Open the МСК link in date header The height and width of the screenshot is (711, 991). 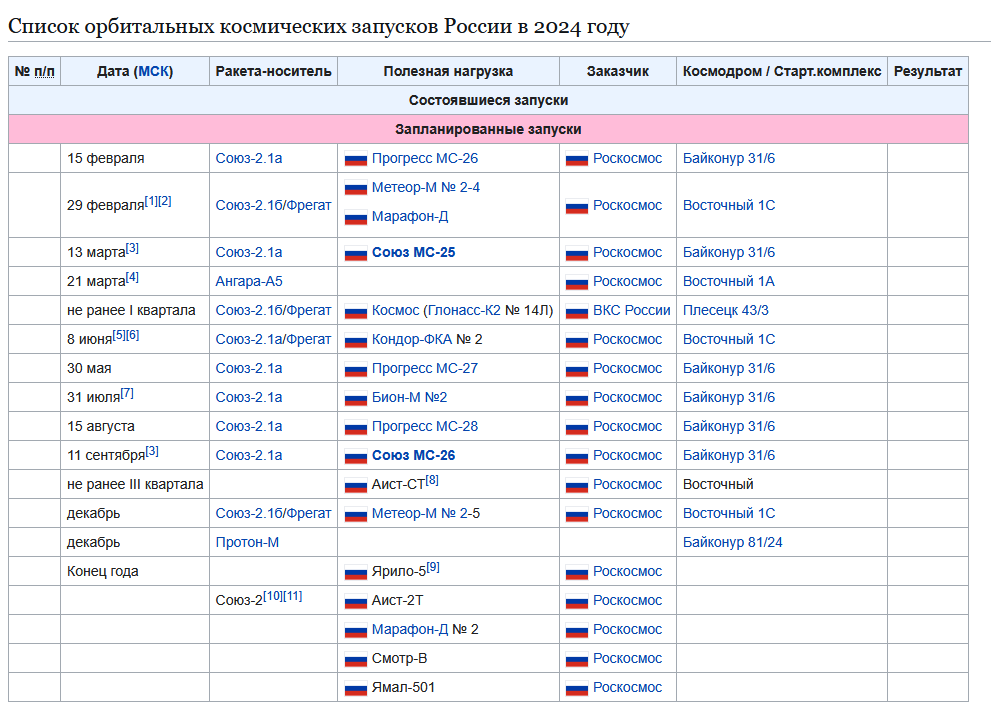click(154, 71)
